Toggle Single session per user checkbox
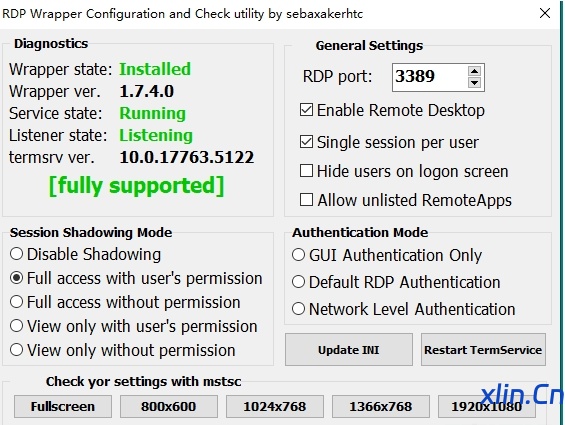Viewport: 565px width, 425px height. click(x=306, y=142)
